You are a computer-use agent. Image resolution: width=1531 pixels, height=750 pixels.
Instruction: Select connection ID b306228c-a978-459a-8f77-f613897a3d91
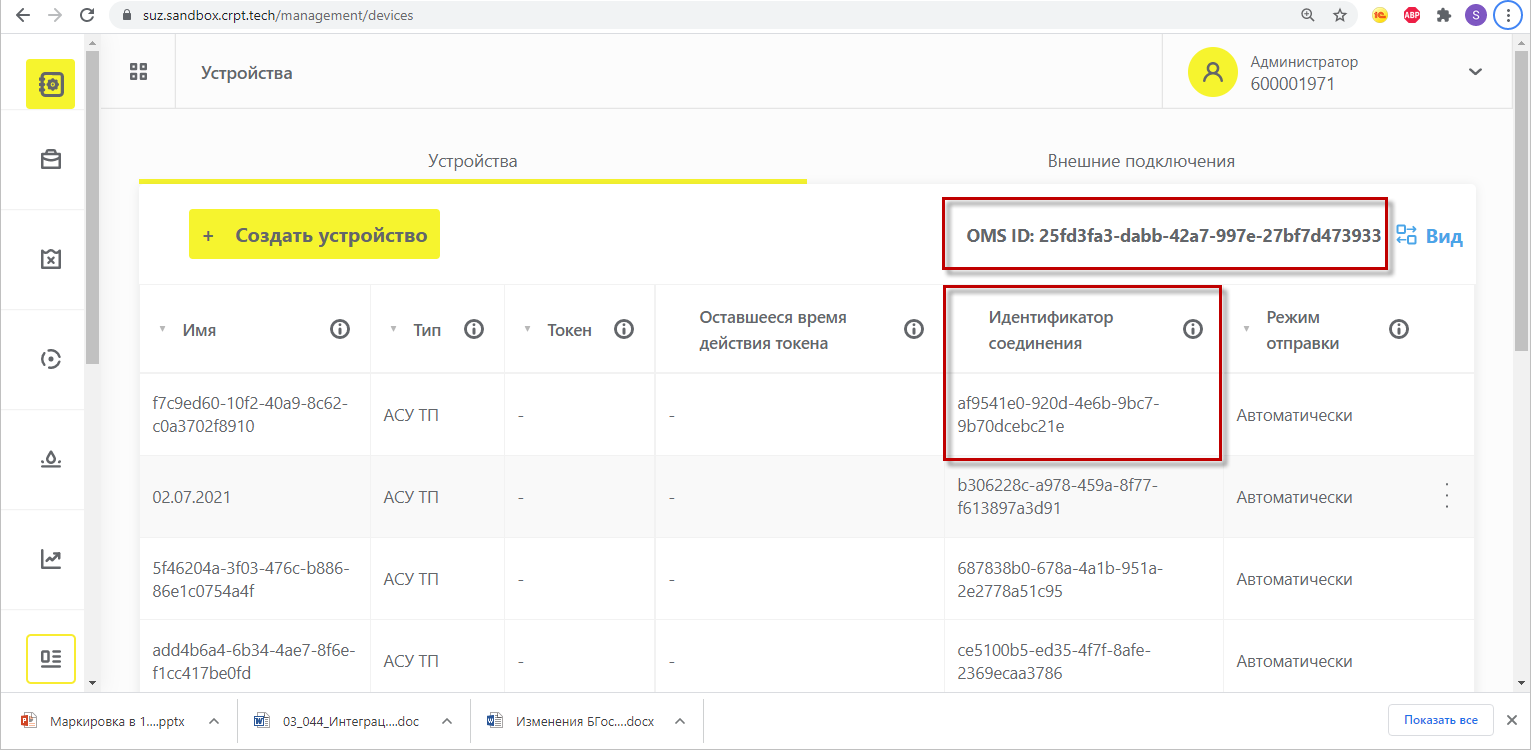[x=1058, y=497]
